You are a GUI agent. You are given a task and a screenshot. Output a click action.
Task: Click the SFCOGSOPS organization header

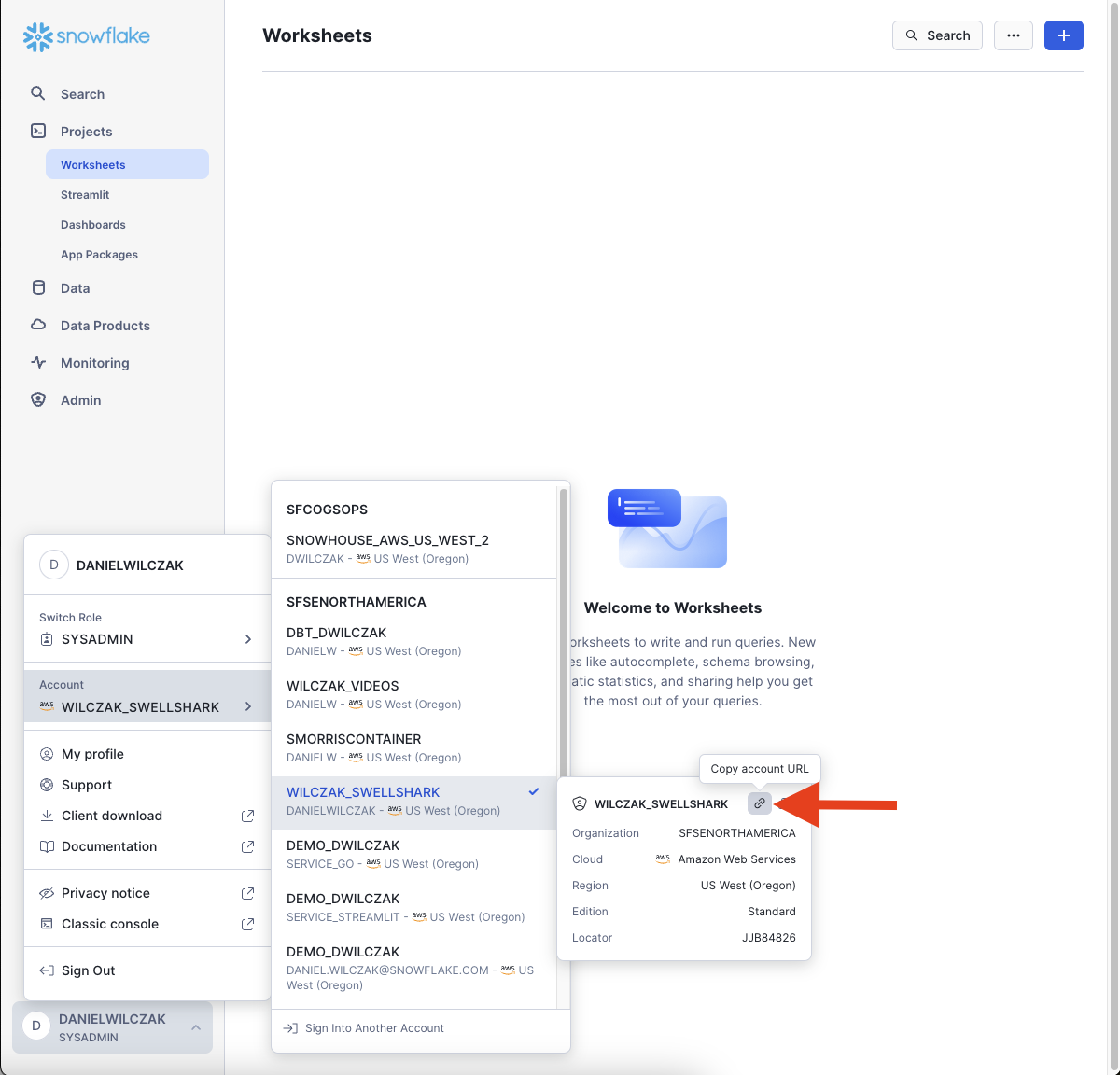pos(328,510)
